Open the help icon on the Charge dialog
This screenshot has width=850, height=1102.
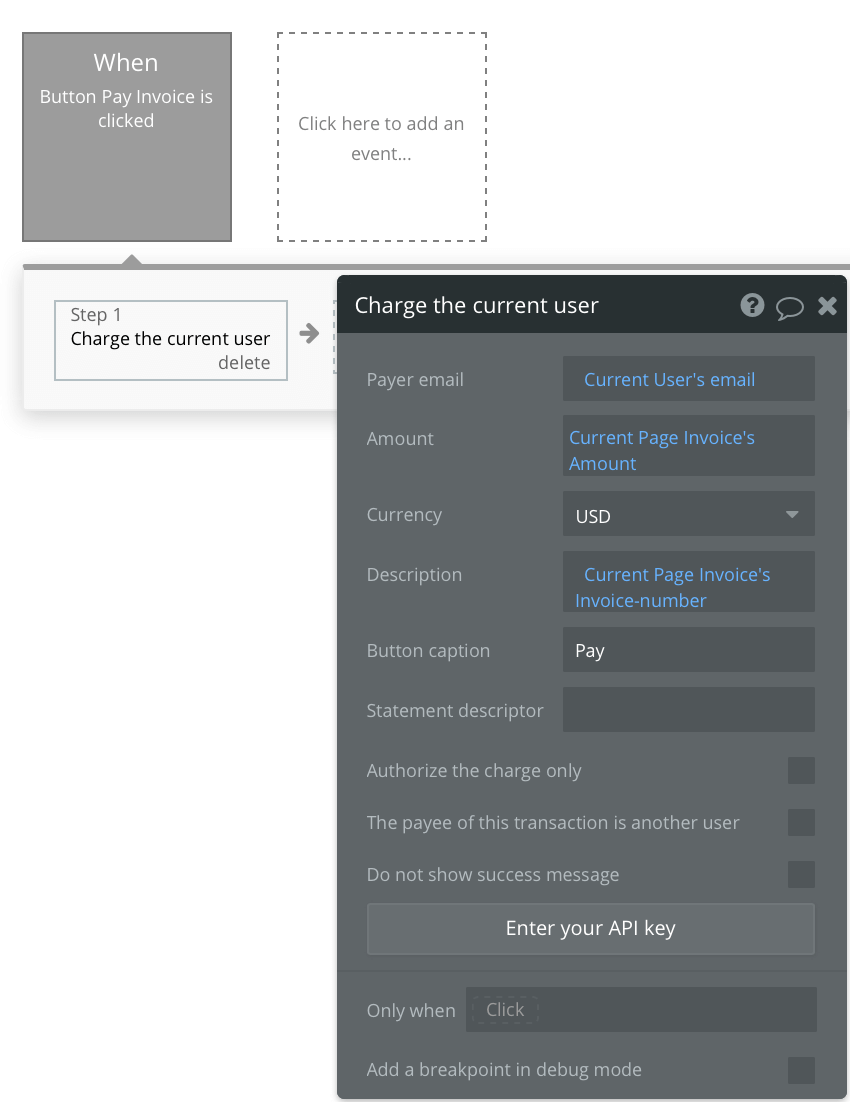[752, 305]
